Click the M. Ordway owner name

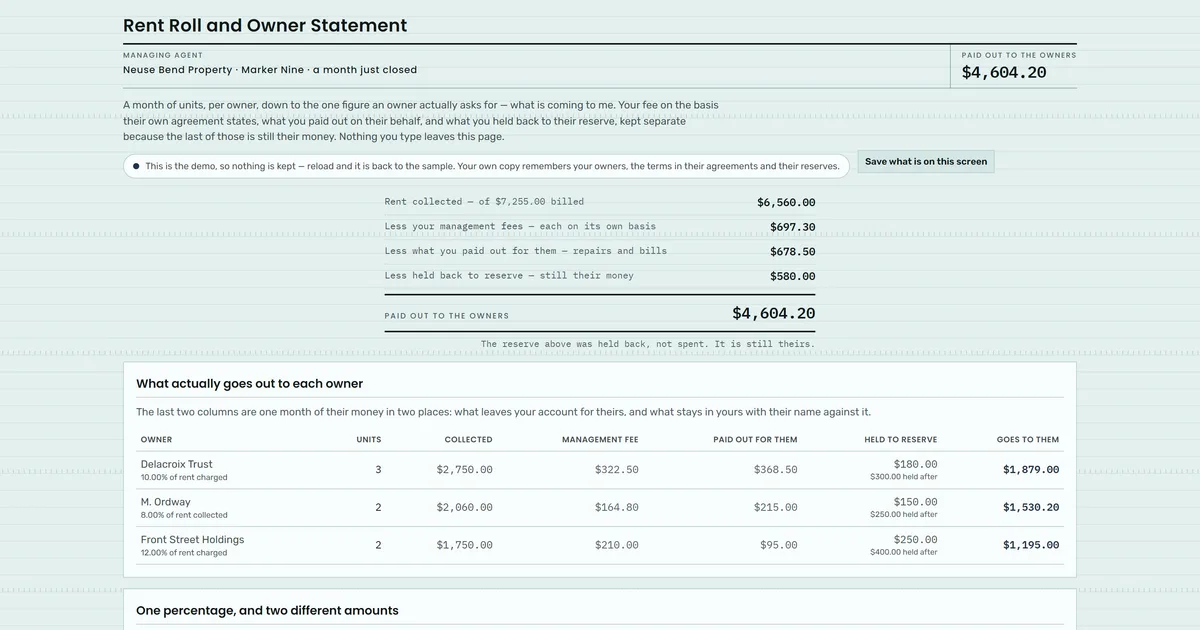[x=166, y=502]
